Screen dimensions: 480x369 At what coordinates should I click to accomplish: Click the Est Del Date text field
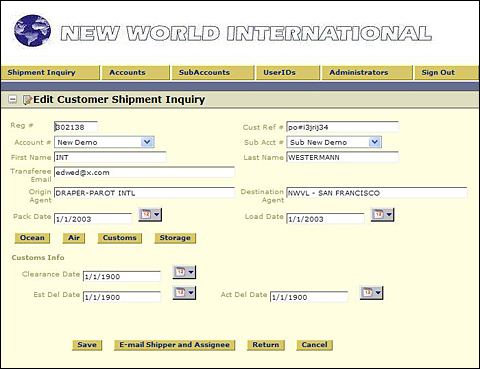(122, 297)
